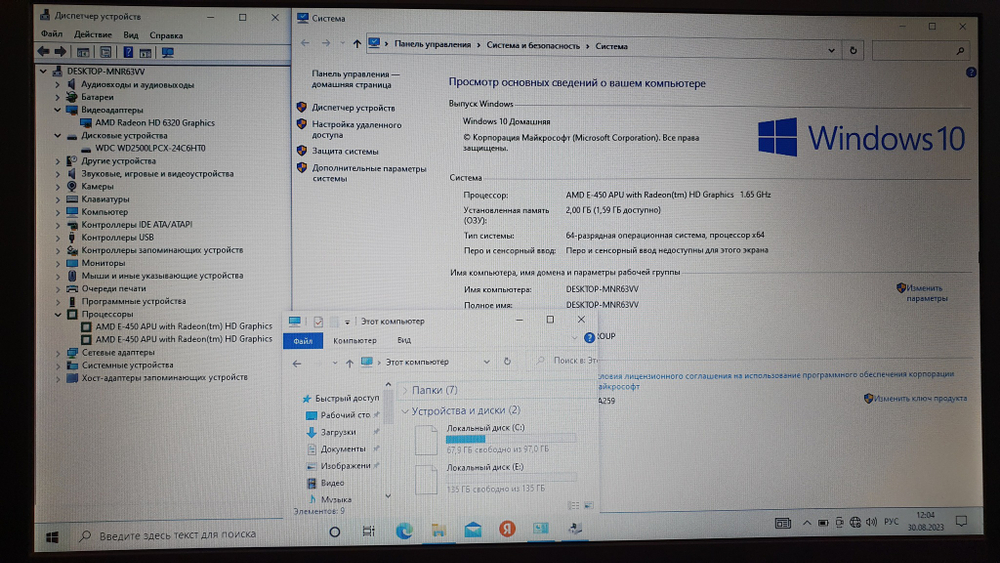Collapse the Видеоадаптеры node
This screenshot has height=563, width=1000.
point(57,110)
